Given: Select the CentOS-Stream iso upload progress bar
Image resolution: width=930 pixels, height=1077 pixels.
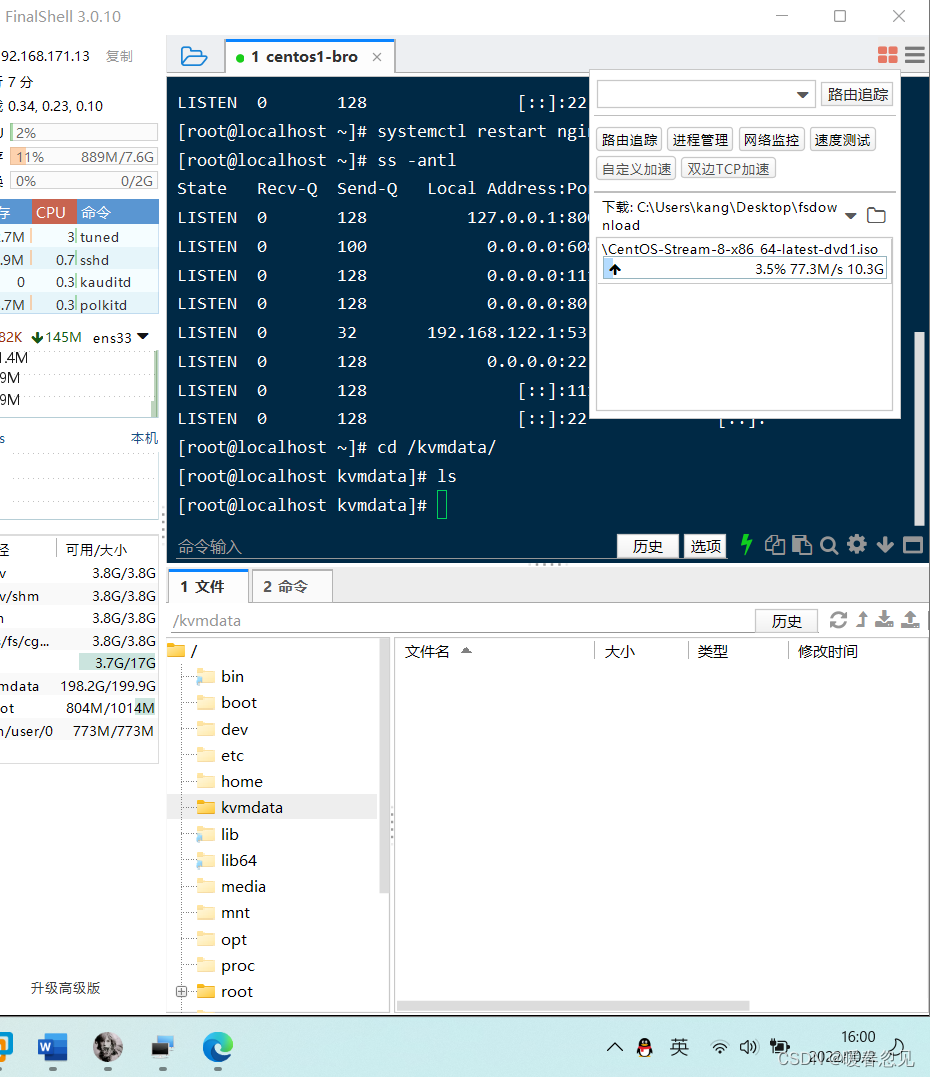Looking at the screenshot, I should [x=745, y=269].
